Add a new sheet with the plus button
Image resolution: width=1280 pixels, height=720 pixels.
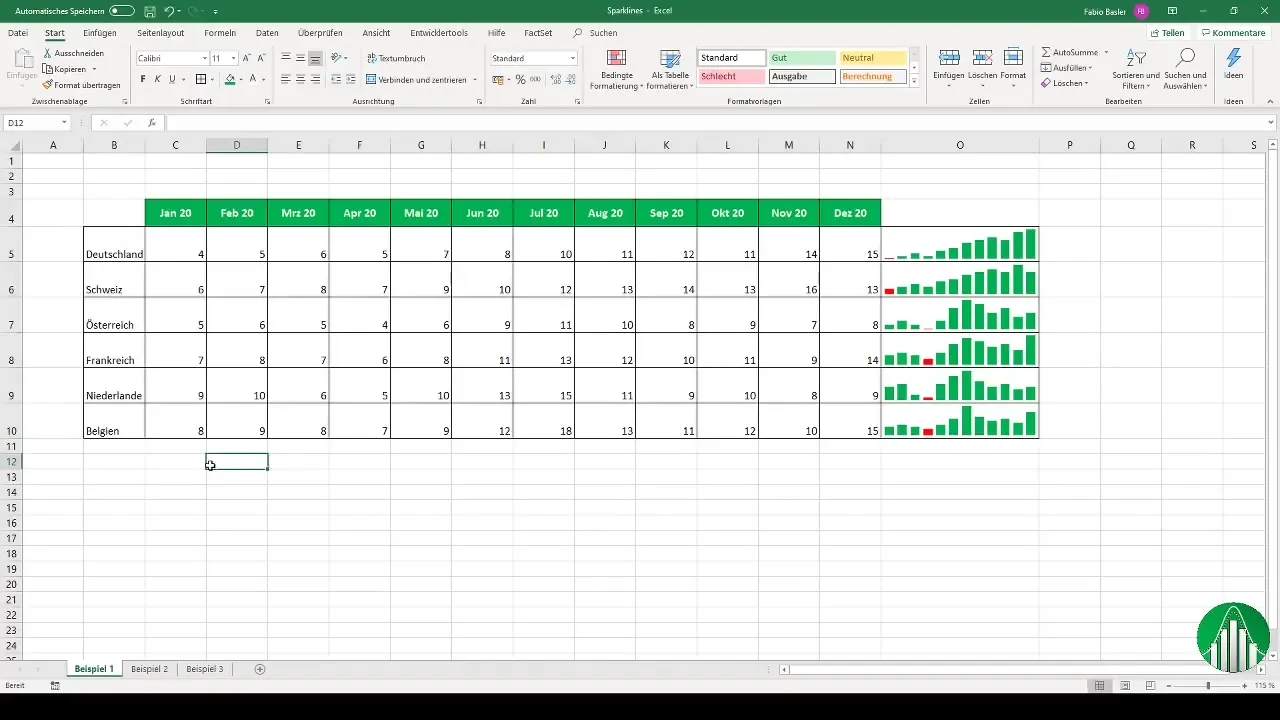click(260, 668)
